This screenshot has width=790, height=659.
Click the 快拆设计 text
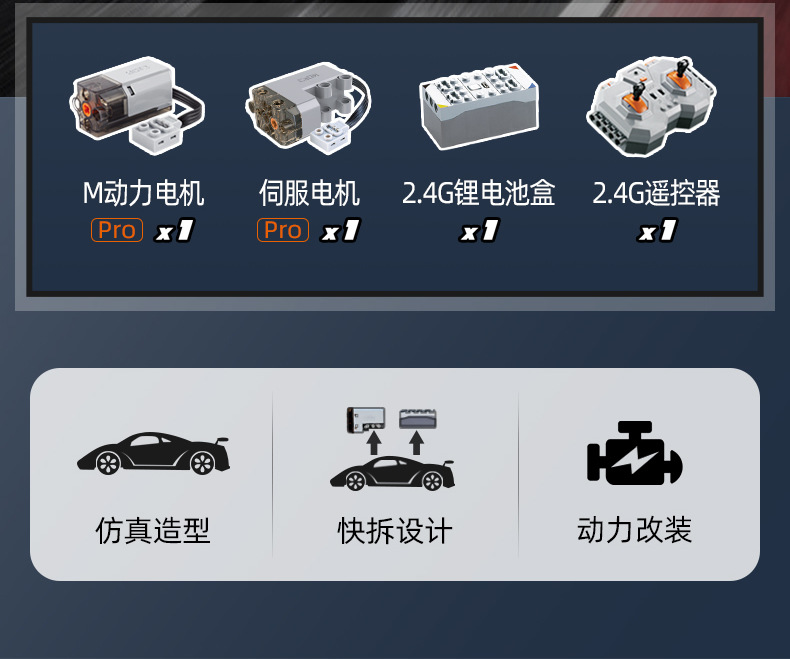[x=395, y=531]
